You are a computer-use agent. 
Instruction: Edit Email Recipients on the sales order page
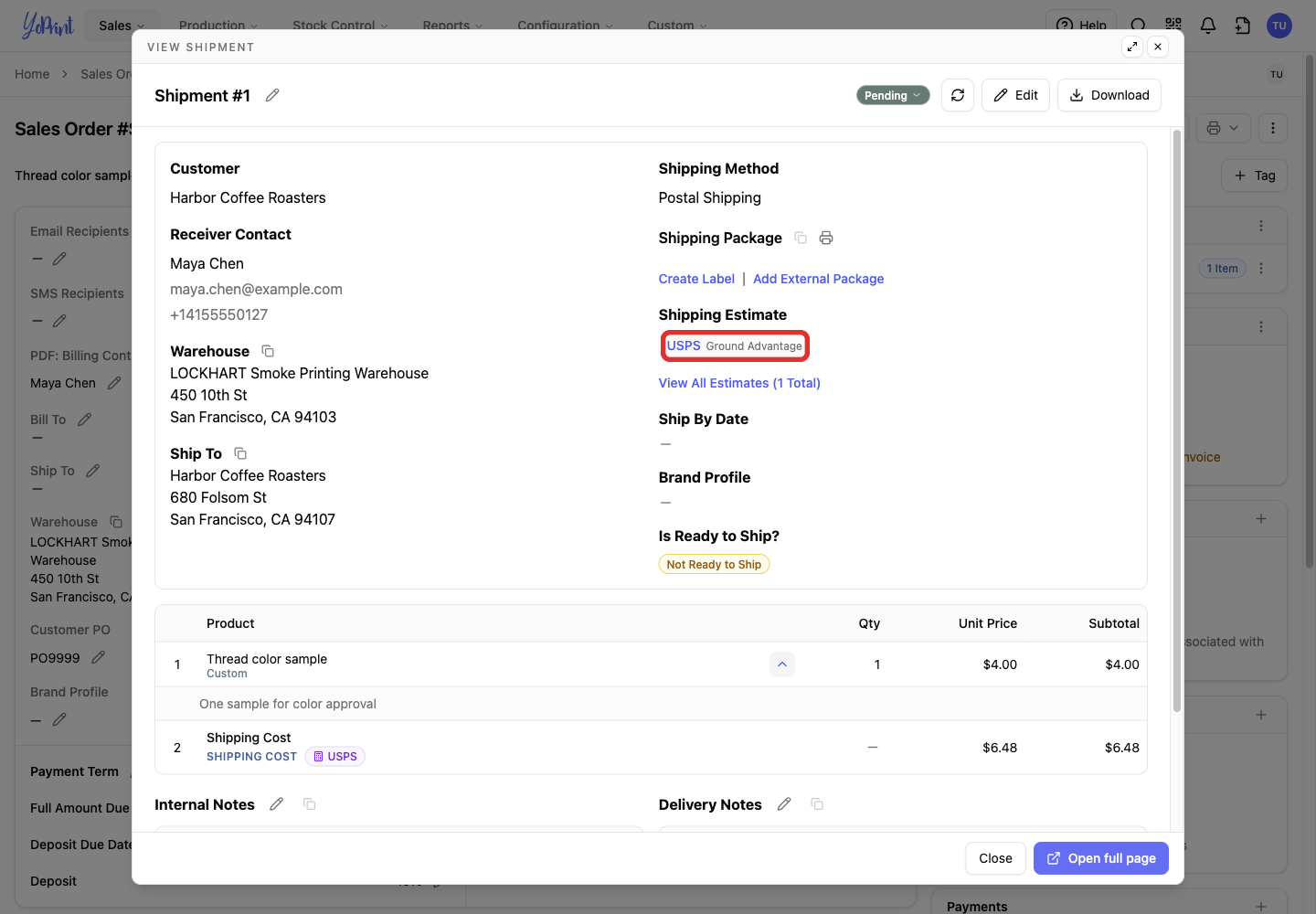click(x=59, y=259)
